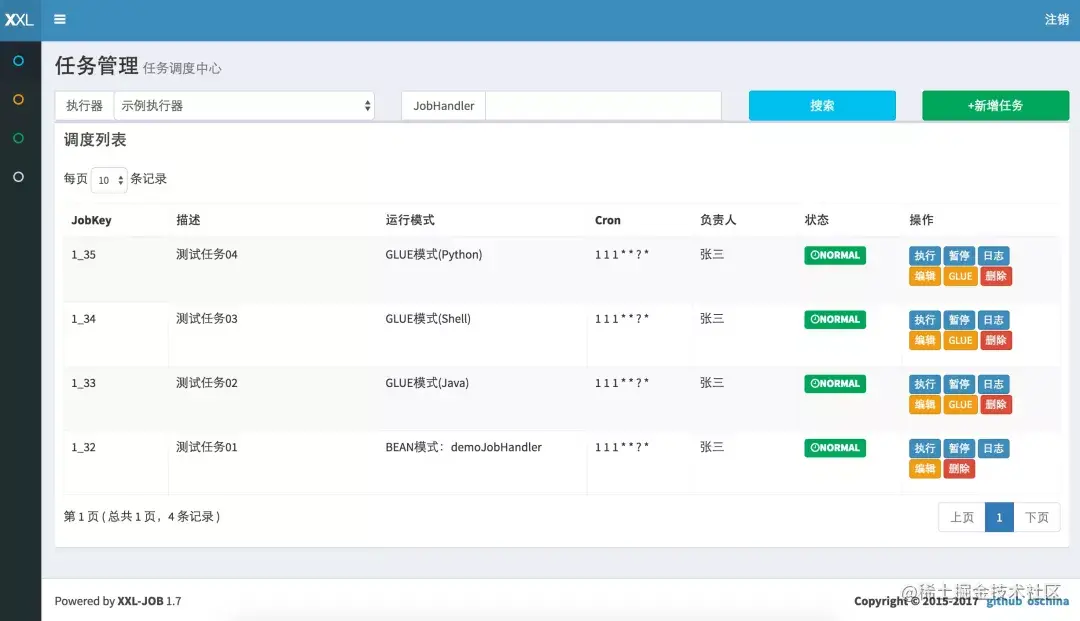The width and height of the screenshot is (1080, 621).
Task: Click 日志 for job 1_33
Action: [993, 384]
